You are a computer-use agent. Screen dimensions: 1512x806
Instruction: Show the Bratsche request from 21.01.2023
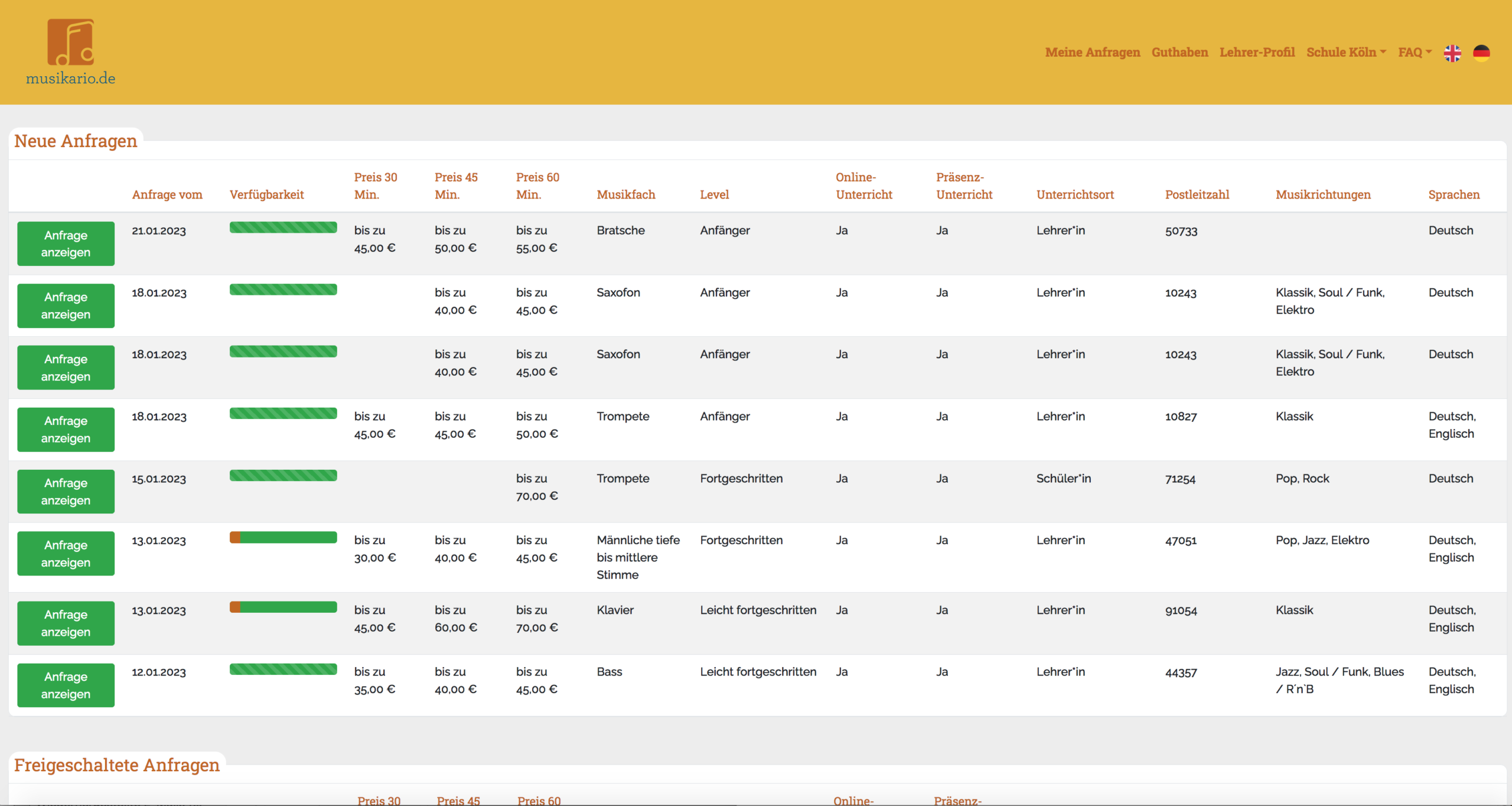point(66,243)
